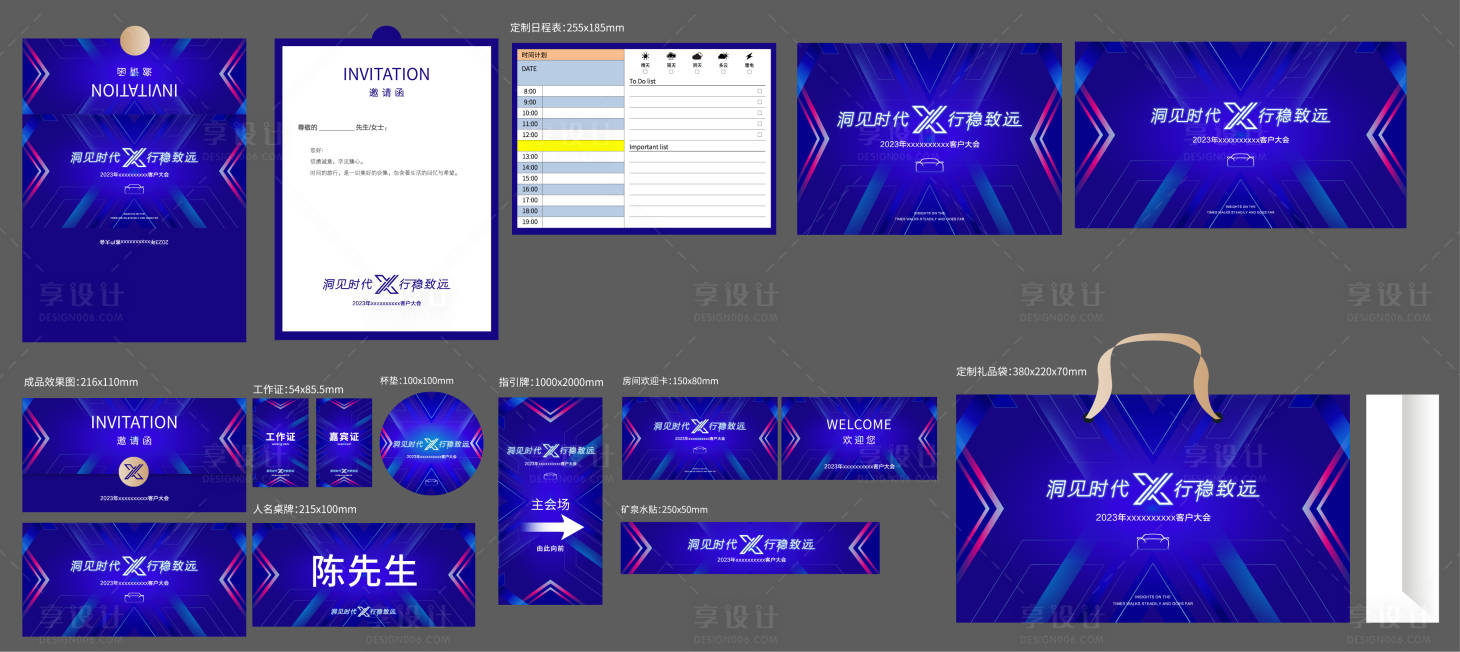This screenshot has height=652, width=1460.
Task: Tick the checkbox under the sunny icon
Action: coord(645,72)
